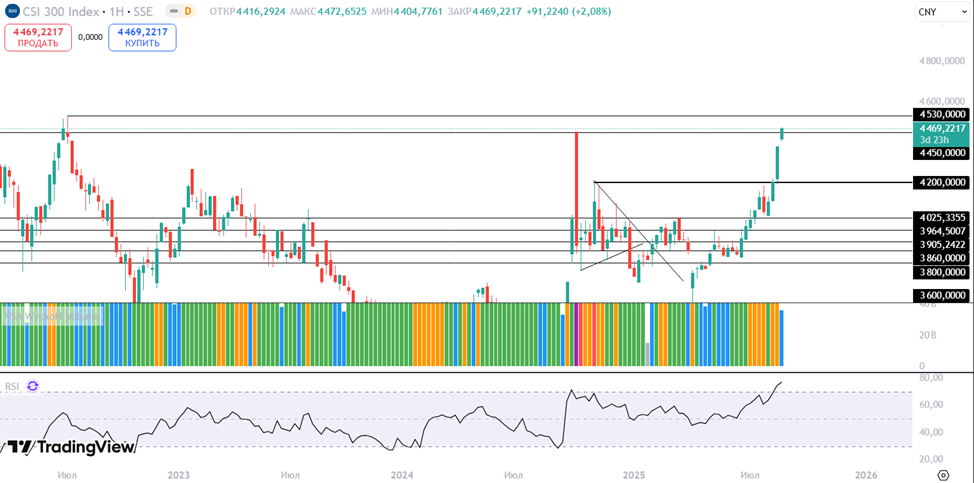Click the 4530,0000 horizontal line price label
The width and height of the screenshot is (974, 483).
941,115
